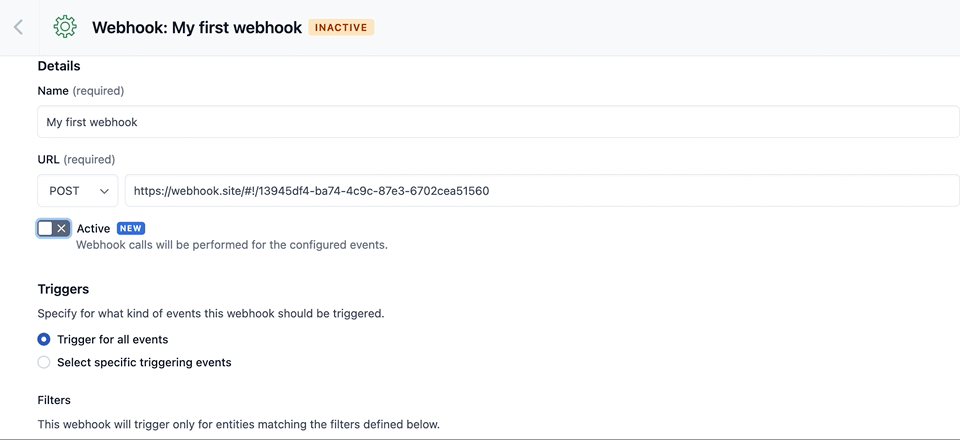Select Trigger for all events radio
This screenshot has height=440, width=960.
pyautogui.click(x=43, y=339)
